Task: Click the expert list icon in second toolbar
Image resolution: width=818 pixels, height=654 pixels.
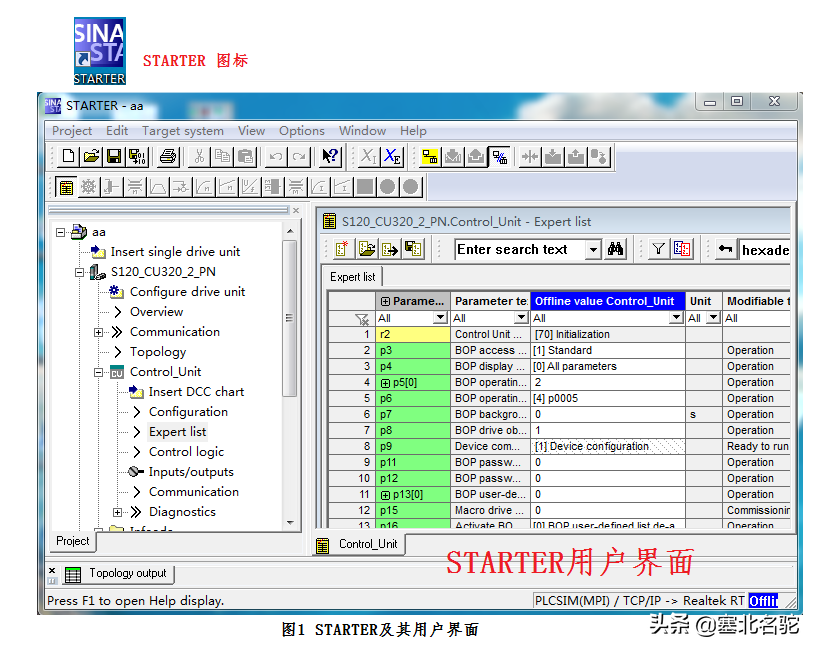Action: point(66,187)
